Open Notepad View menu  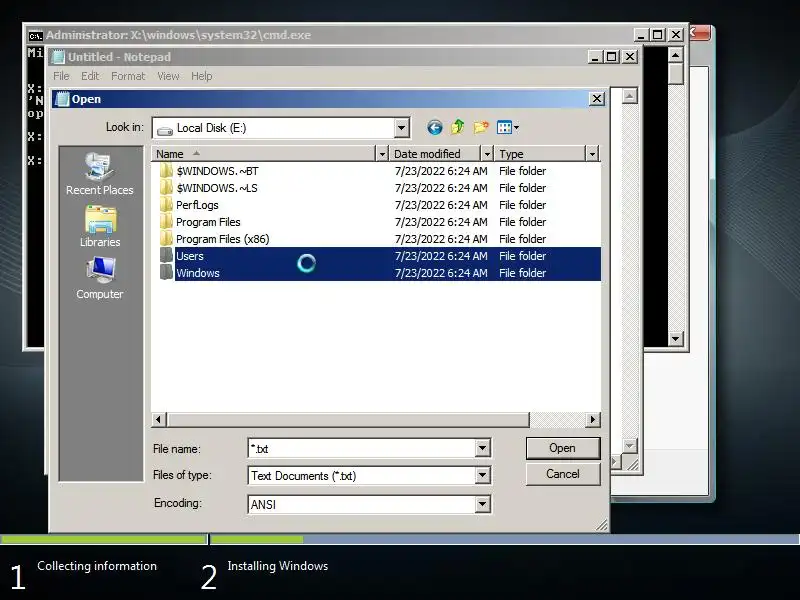click(x=168, y=76)
